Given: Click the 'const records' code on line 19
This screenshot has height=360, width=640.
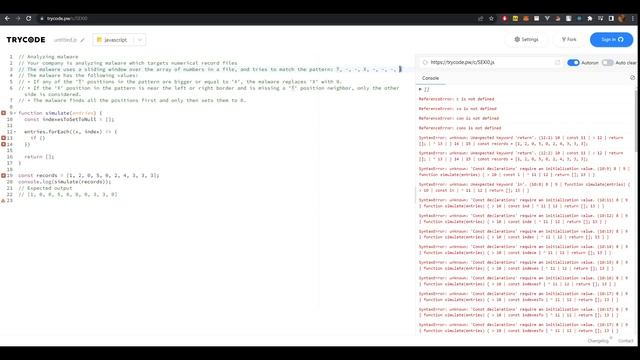Looking at the screenshot, I should (x=37, y=176).
